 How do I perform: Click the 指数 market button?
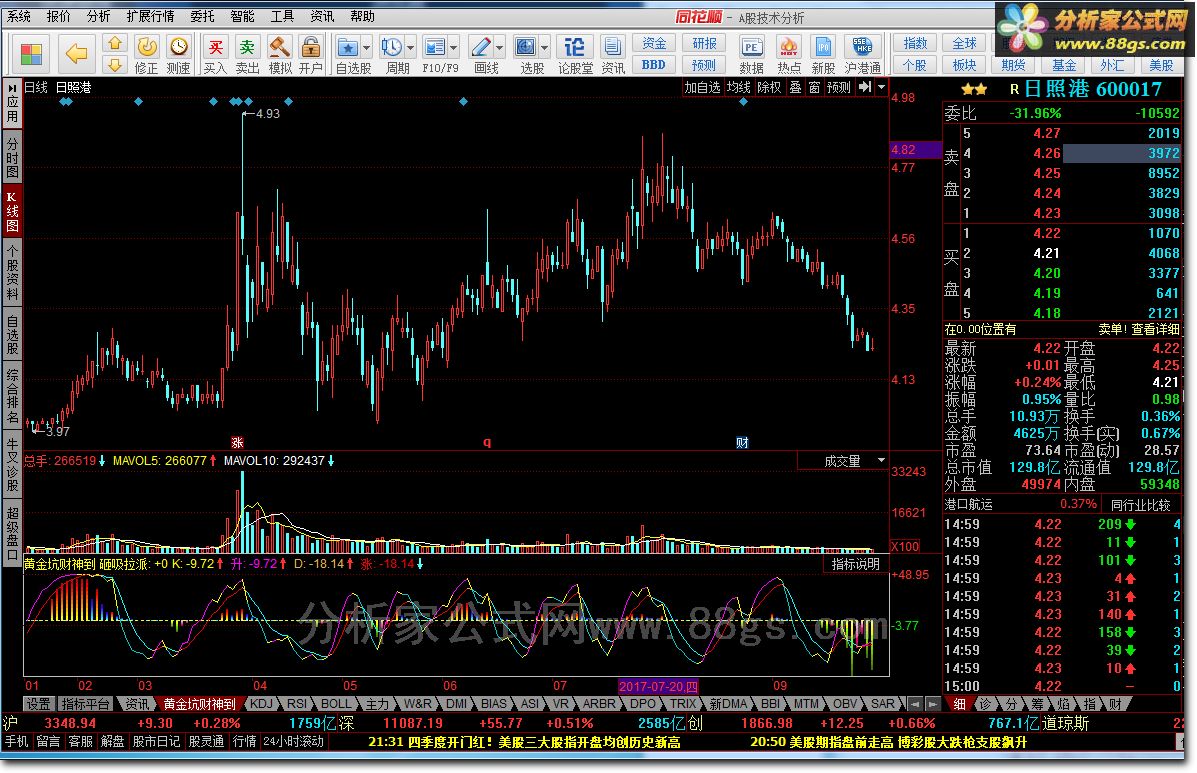915,43
